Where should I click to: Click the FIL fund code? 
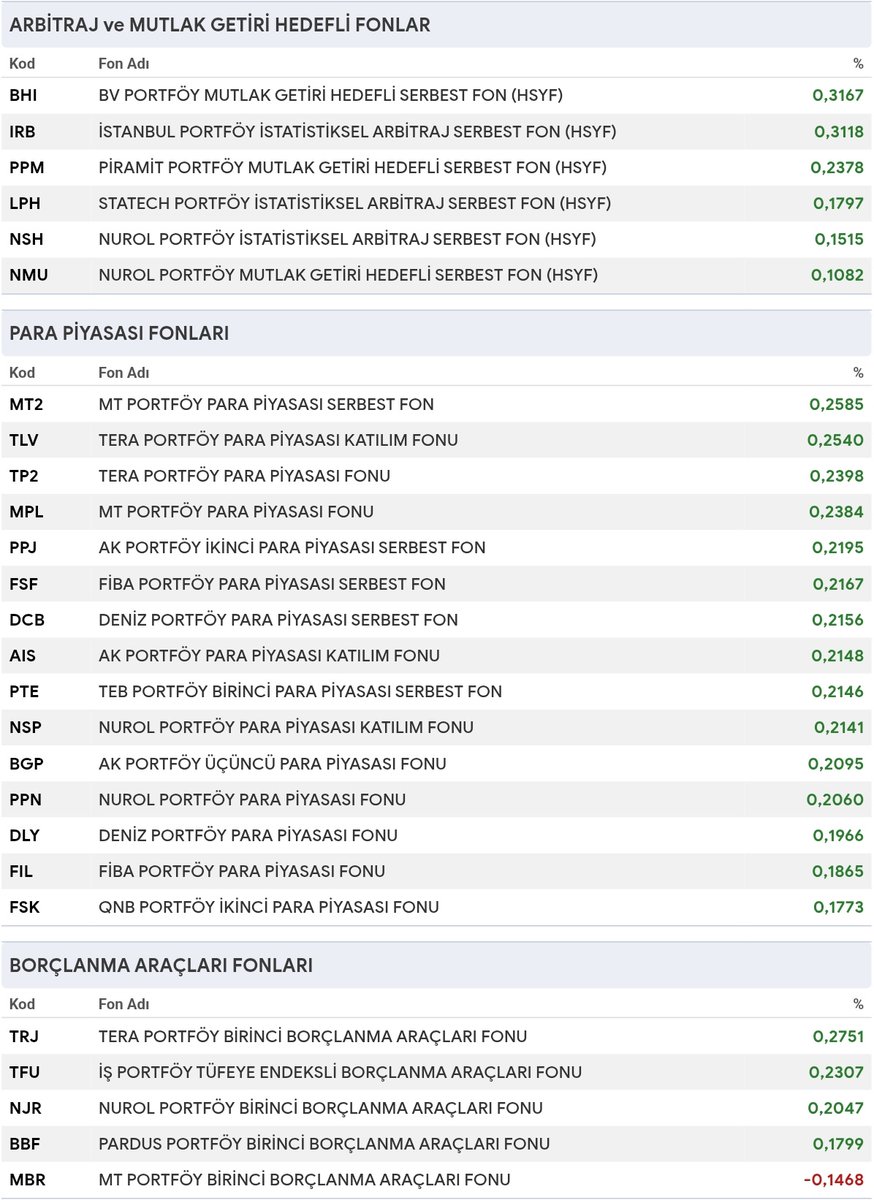pyautogui.click(x=21, y=872)
